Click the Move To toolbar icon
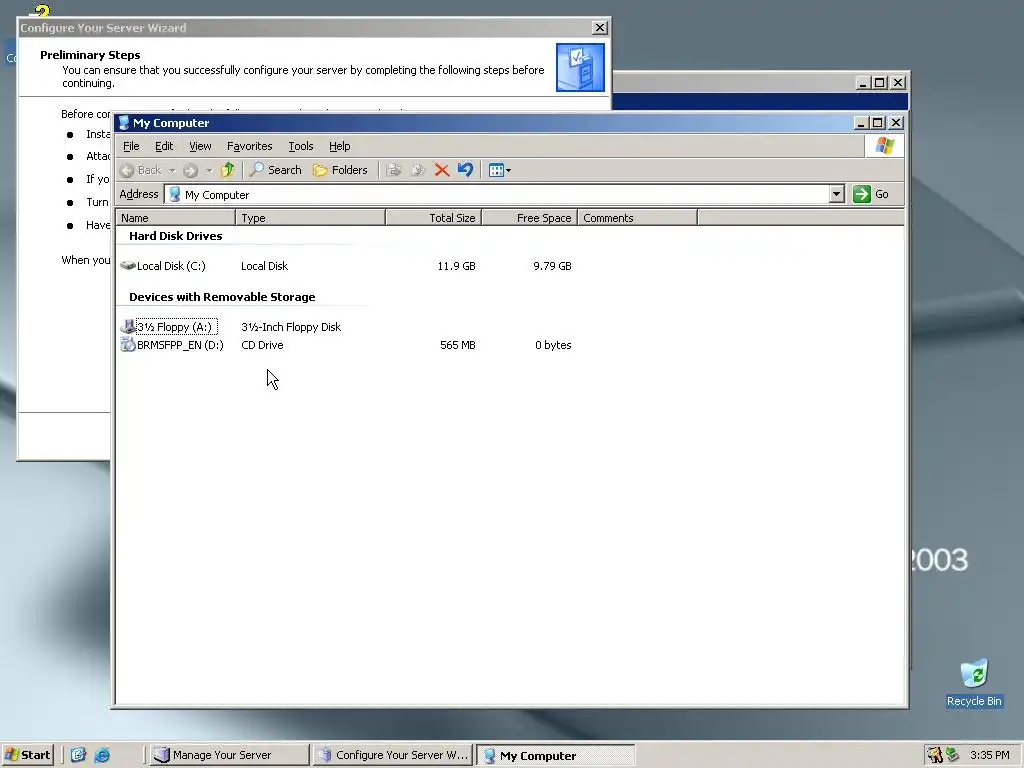This screenshot has height=768, width=1024. (394, 170)
